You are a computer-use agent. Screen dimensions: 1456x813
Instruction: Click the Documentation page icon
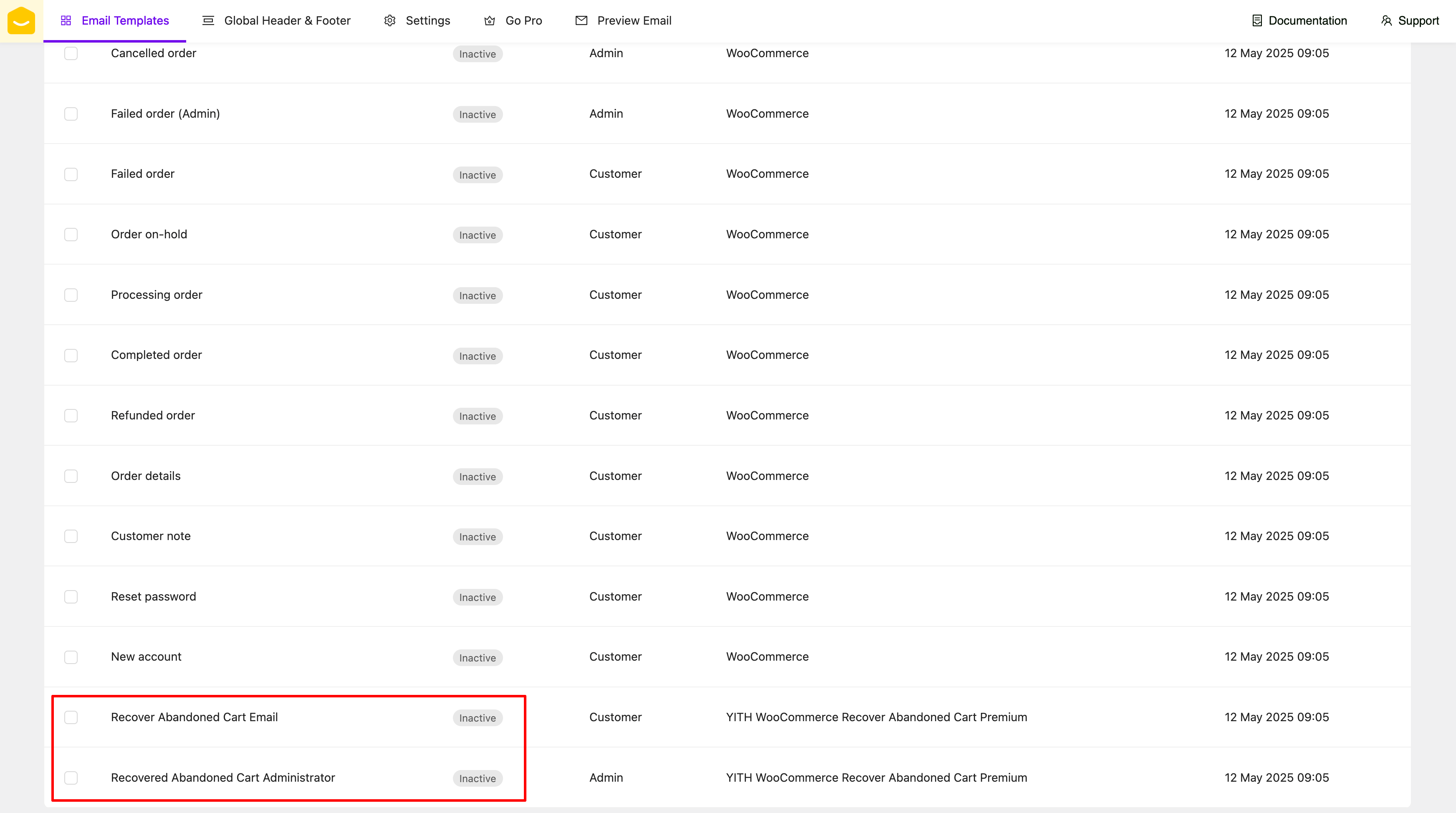pyautogui.click(x=1256, y=21)
